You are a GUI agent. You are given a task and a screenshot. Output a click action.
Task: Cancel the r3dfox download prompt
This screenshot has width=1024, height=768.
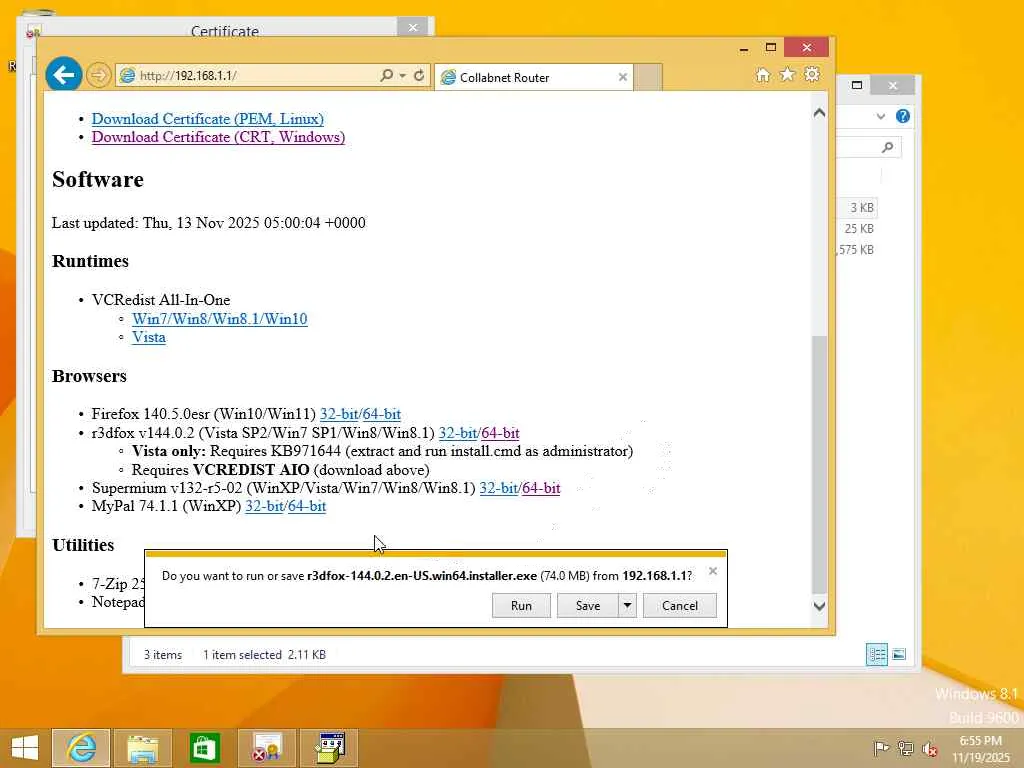[x=679, y=605]
